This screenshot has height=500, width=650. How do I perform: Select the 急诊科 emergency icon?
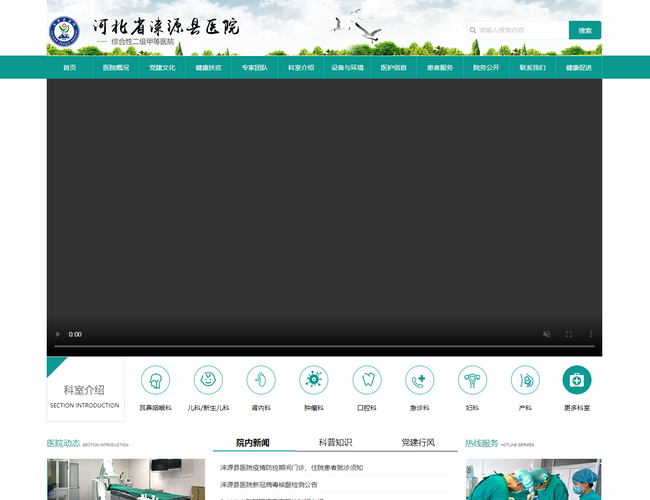420,380
